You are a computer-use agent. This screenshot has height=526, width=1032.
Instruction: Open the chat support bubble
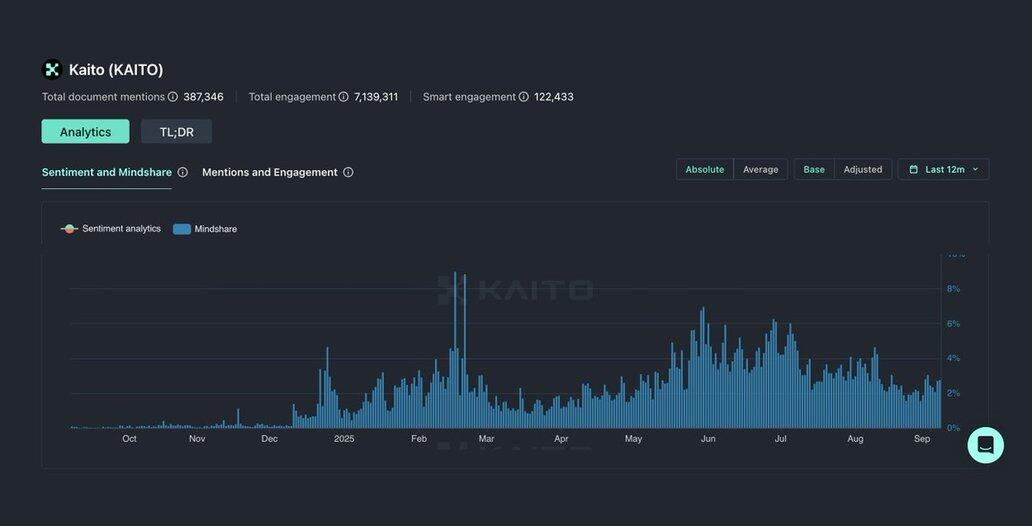tap(985, 445)
